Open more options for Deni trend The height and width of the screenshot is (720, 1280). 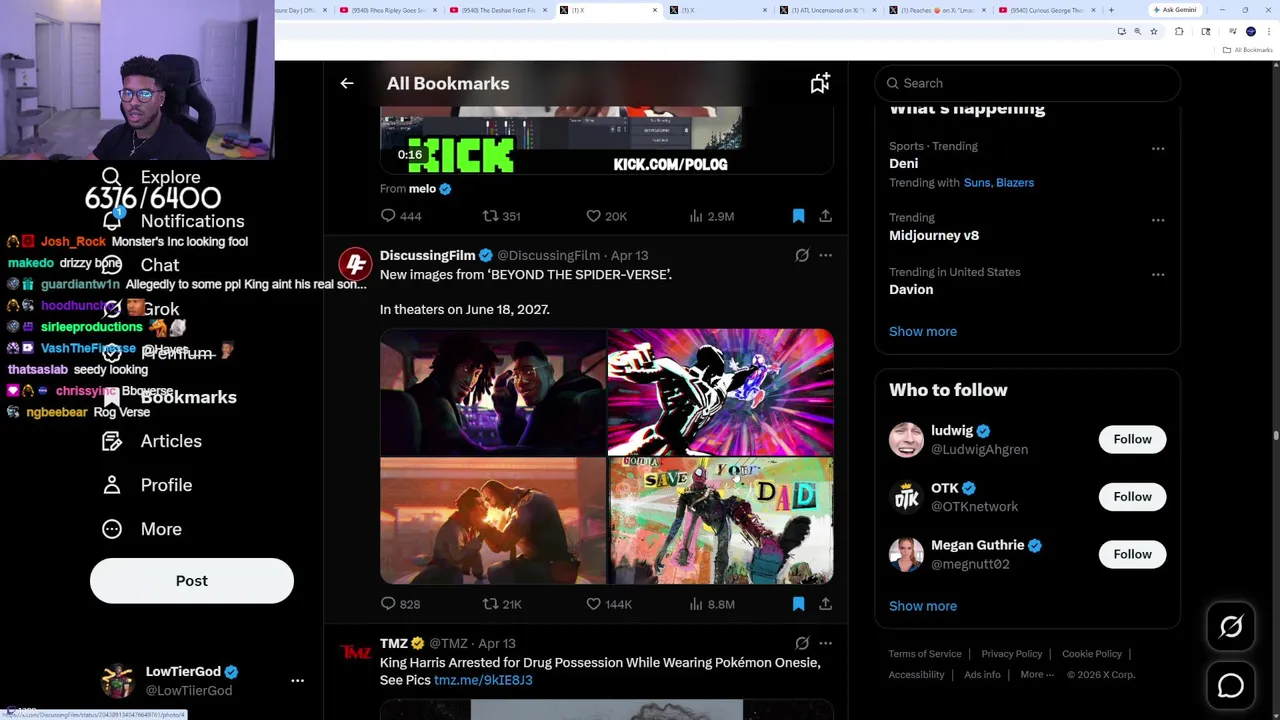coord(1157,148)
